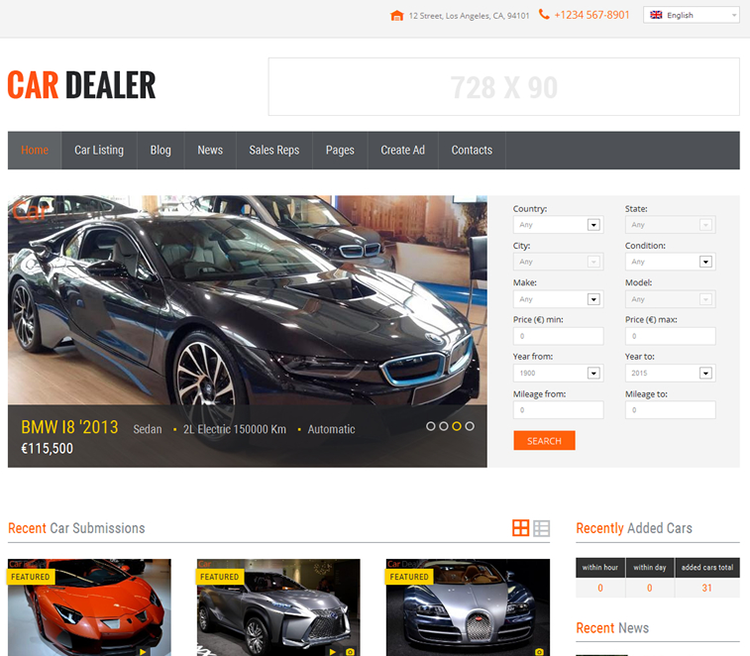Open the Create Ad menu item
Screen dimensions: 750x656
tap(403, 150)
